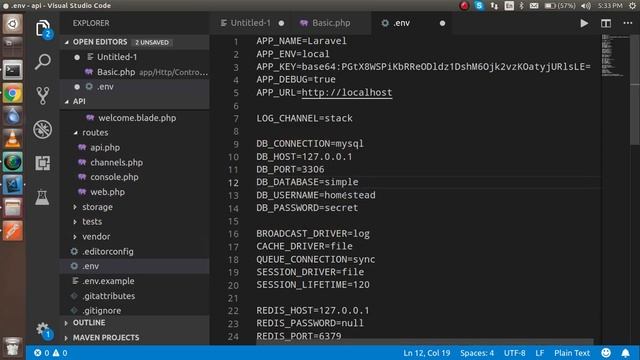Open the Manage gear icon
Screen dimensions: 640x360
point(42,329)
